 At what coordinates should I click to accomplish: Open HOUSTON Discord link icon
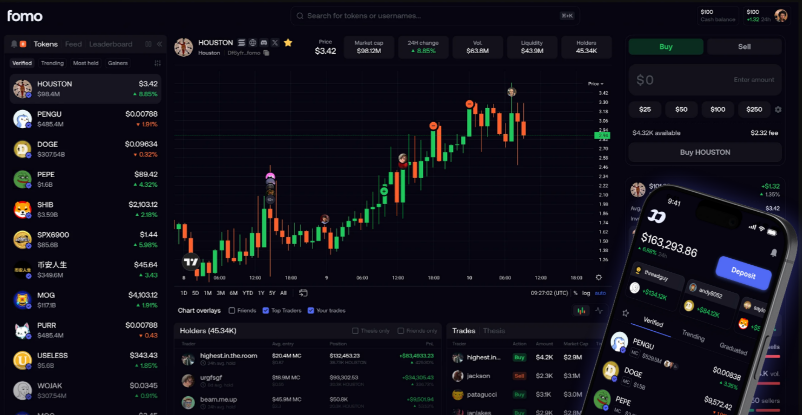tap(264, 42)
